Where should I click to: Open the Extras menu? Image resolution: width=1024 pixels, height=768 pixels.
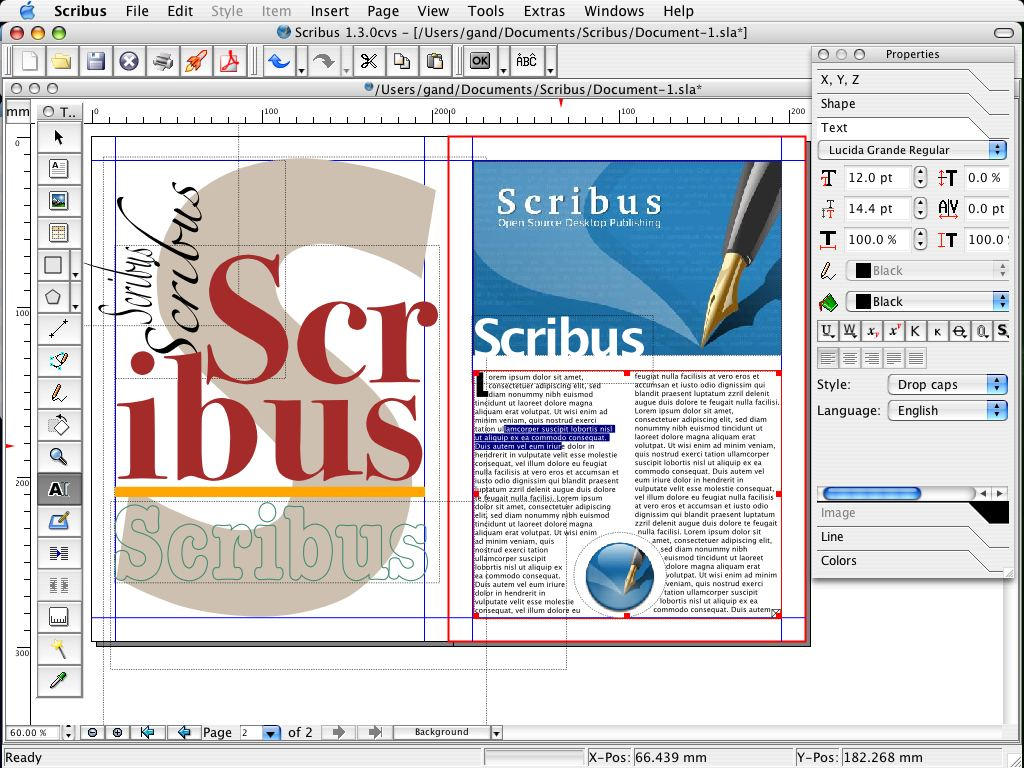click(544, 11)
